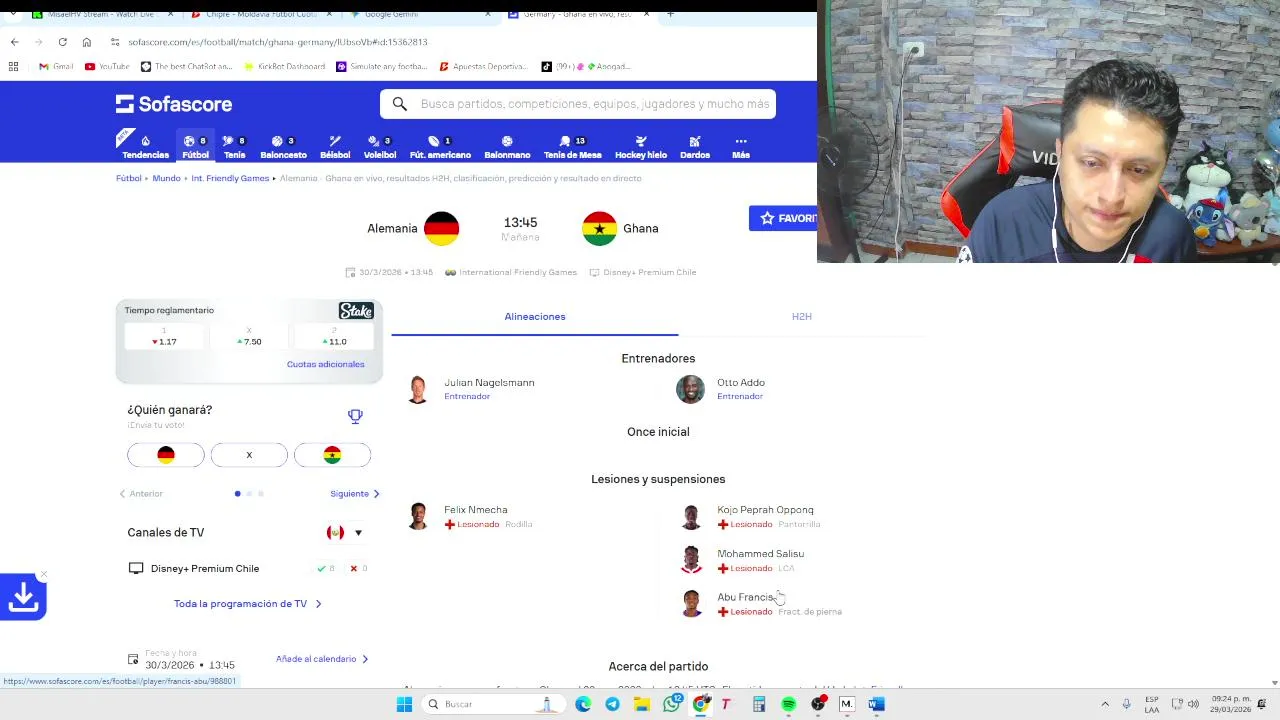1280x720 pixels.
Task: Add match to favorites with star button
Action: coord(783,218)
